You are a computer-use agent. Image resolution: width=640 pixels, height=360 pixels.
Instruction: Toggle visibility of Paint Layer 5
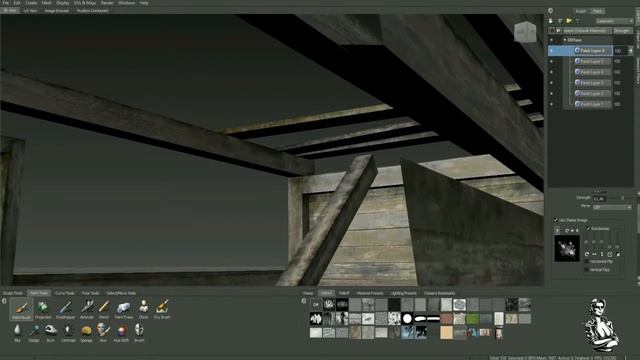(x=551, y=61)
